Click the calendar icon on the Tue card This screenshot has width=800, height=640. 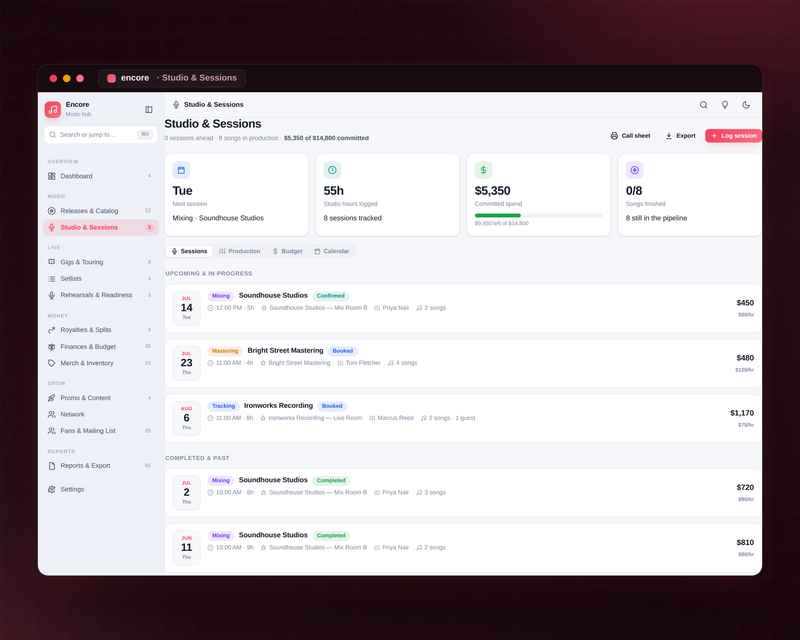tap(181, 170)
